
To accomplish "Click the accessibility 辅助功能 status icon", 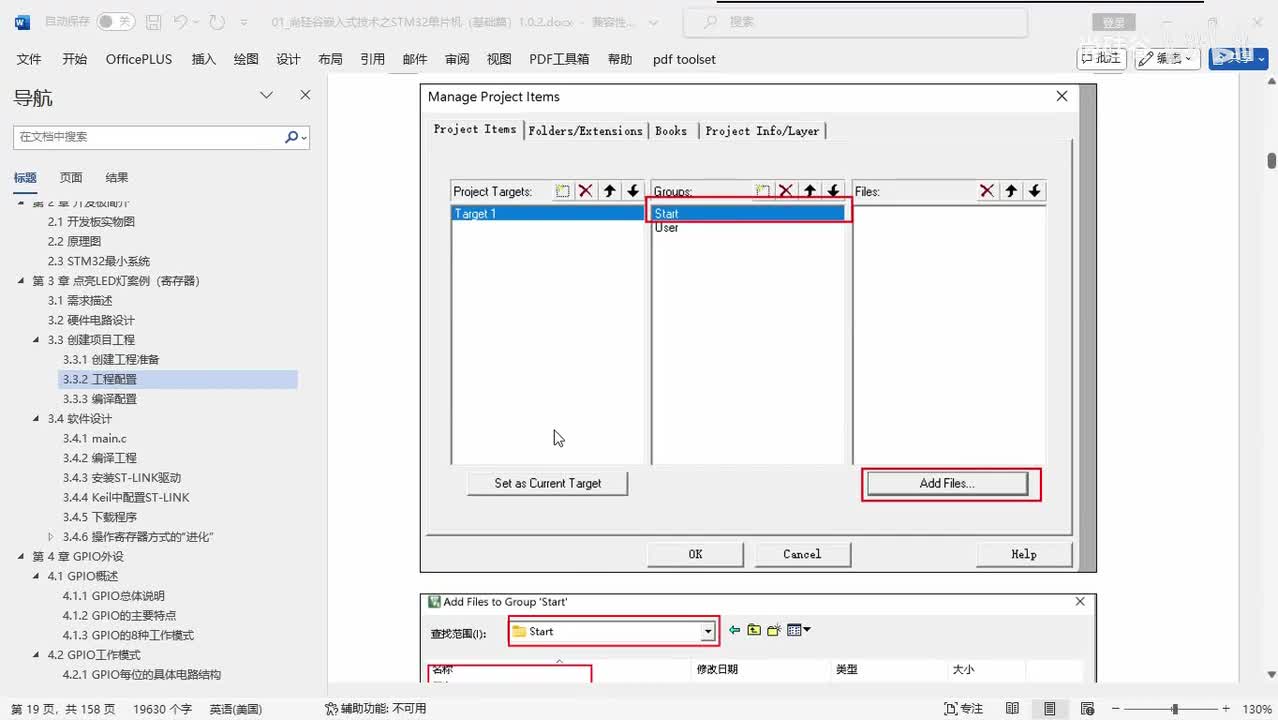I will pyautogui.click(x=331, y=709).
